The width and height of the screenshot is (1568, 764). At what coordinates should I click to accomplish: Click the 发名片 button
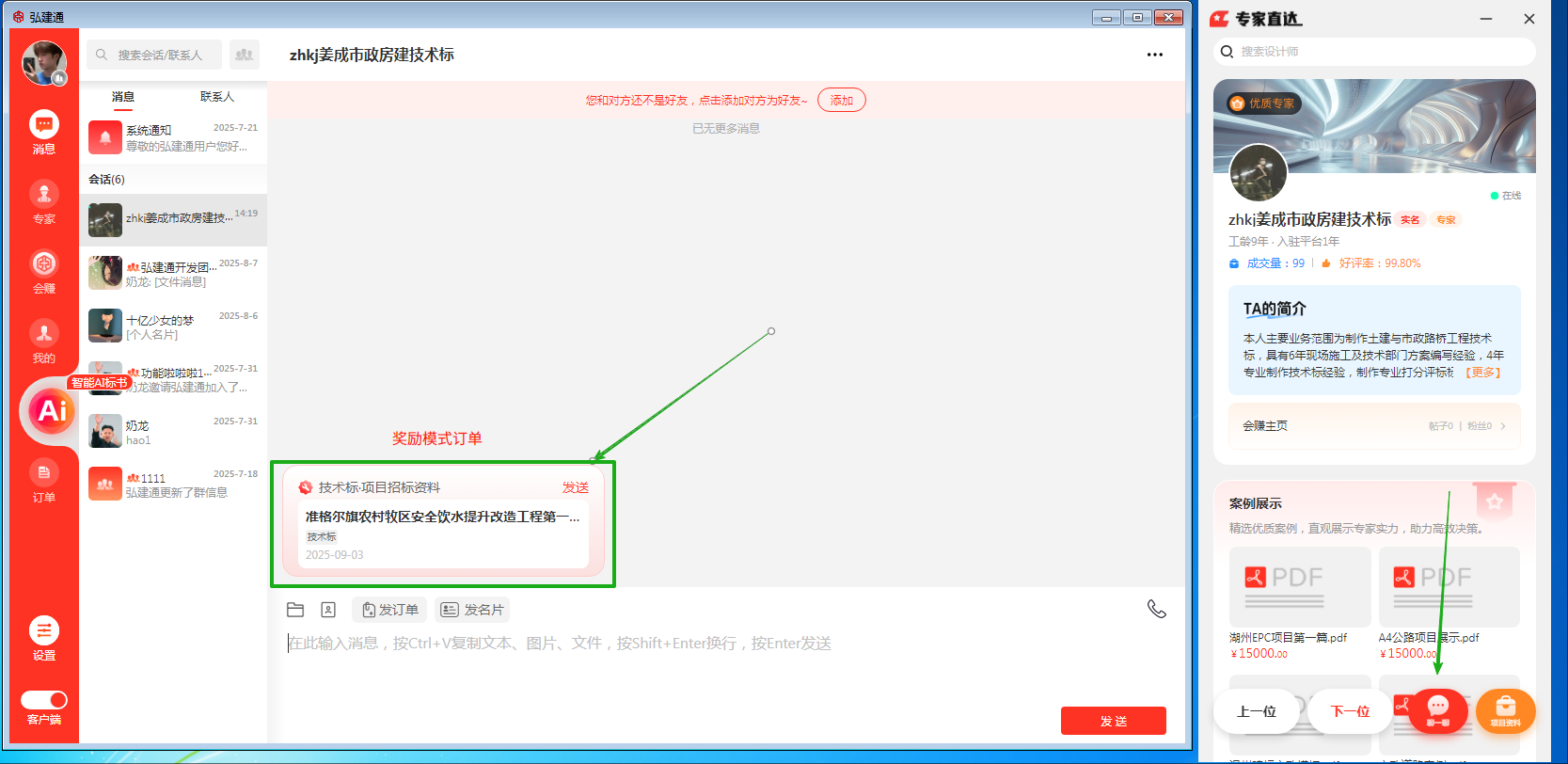pyautogui.click(x=472, y=610)
